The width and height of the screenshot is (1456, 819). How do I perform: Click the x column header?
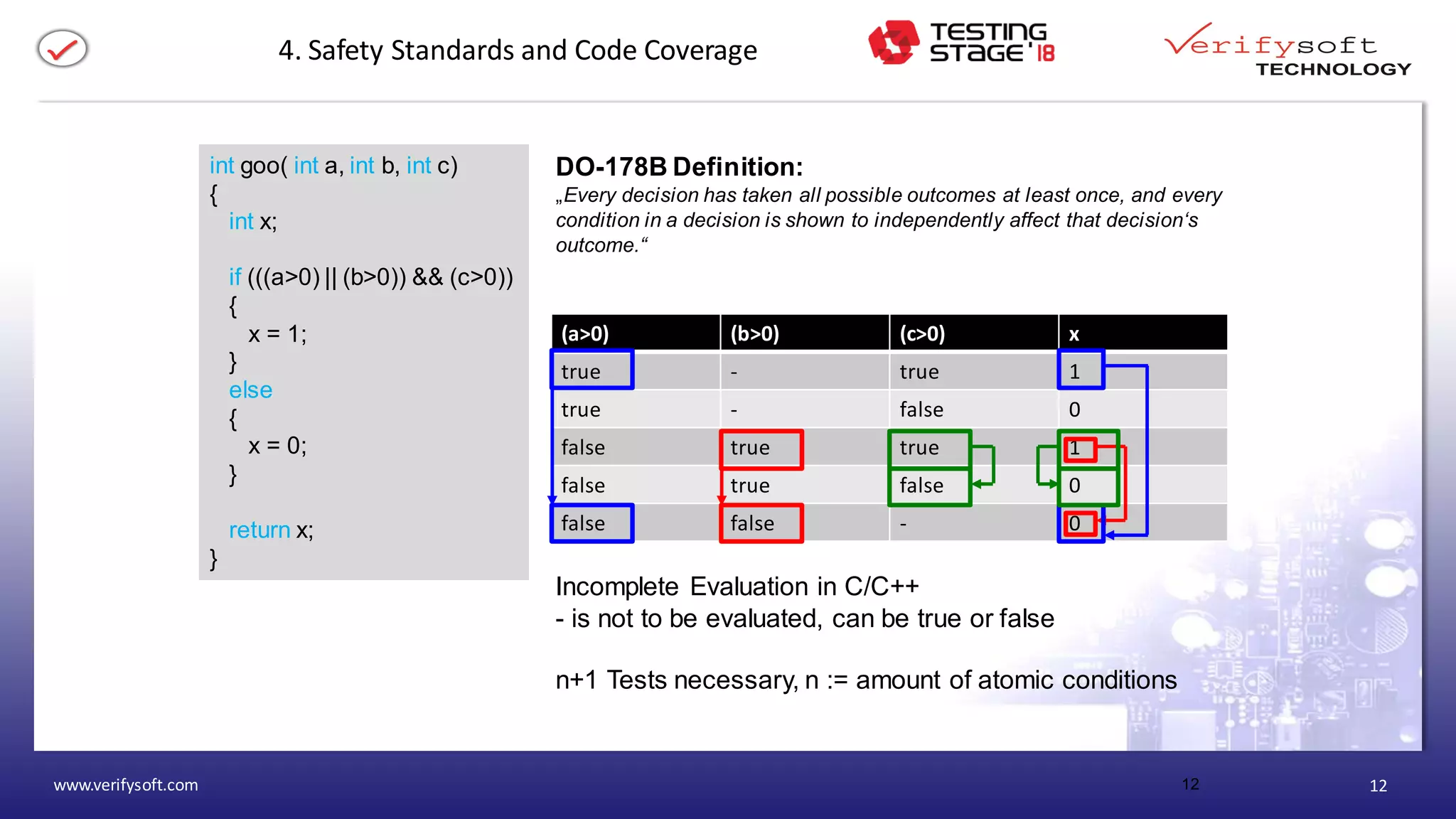click(x=1074, y=333)
